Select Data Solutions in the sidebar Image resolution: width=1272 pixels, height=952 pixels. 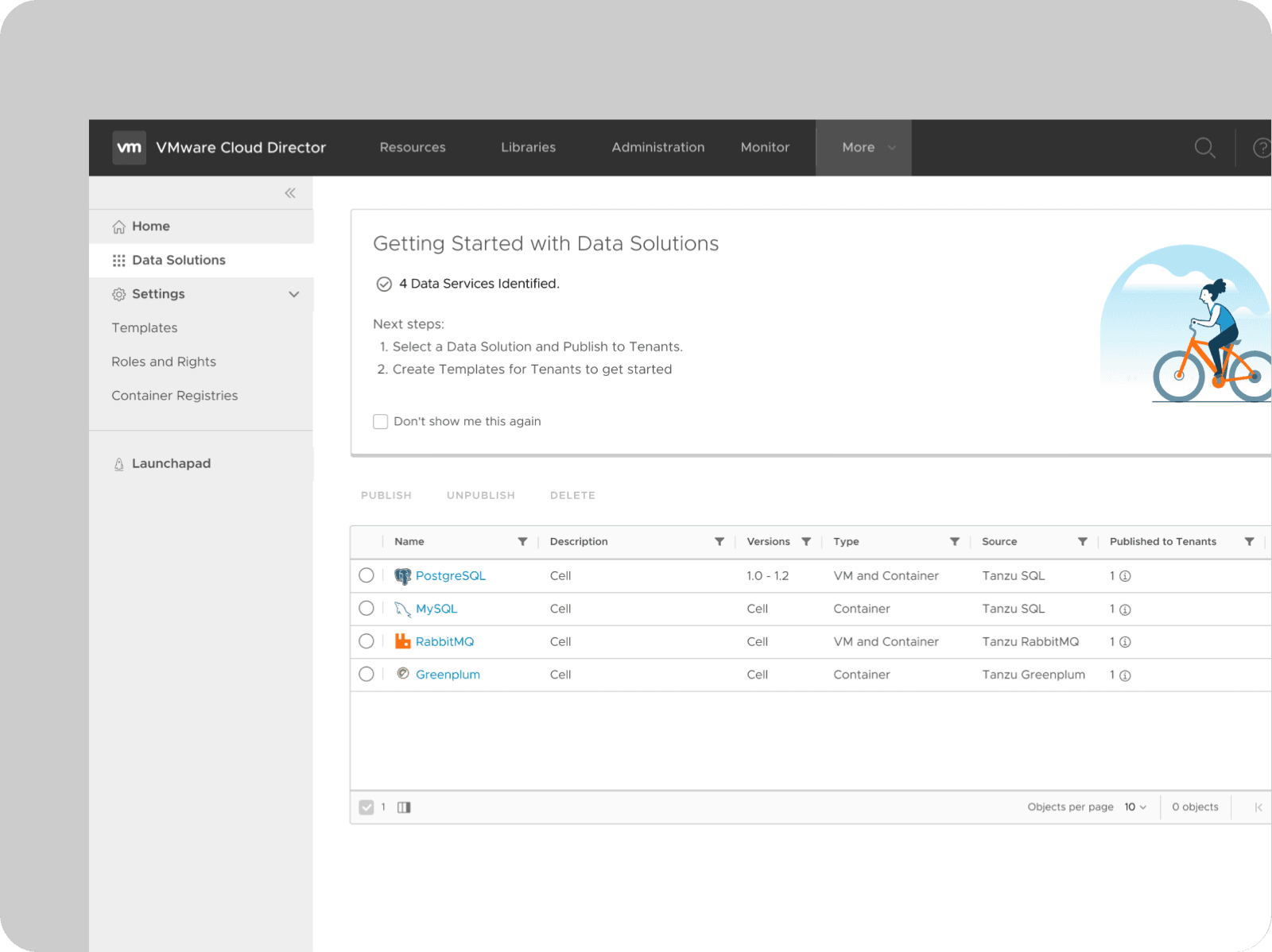[201, 261]
